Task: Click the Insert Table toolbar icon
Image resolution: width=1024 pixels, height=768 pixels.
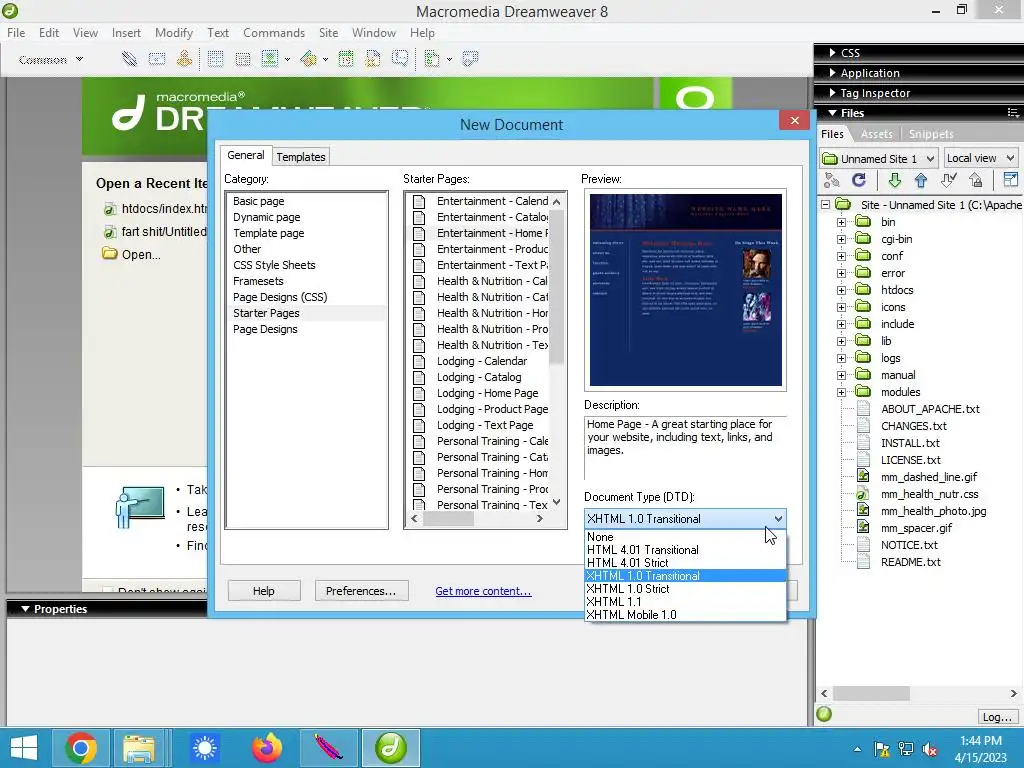Action: coord(215,59)
